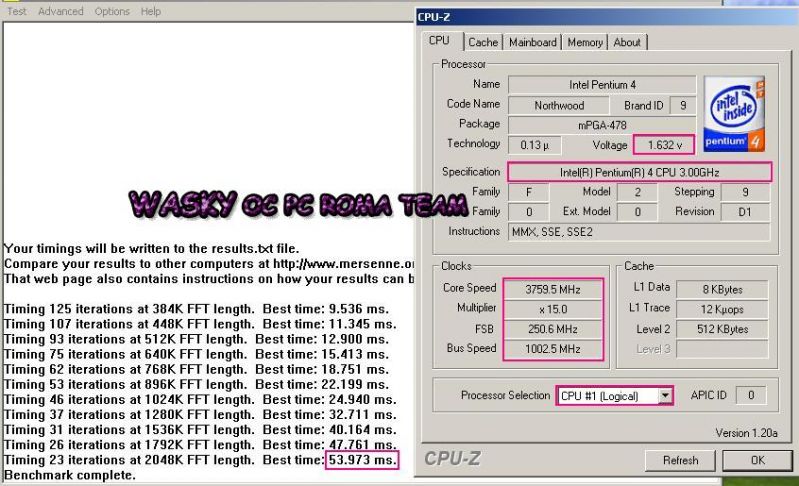The width and height of the screenshot is (799, 486).
Task: Select the CPU tab in CPU-Z
Action: (x=439, y=41)
